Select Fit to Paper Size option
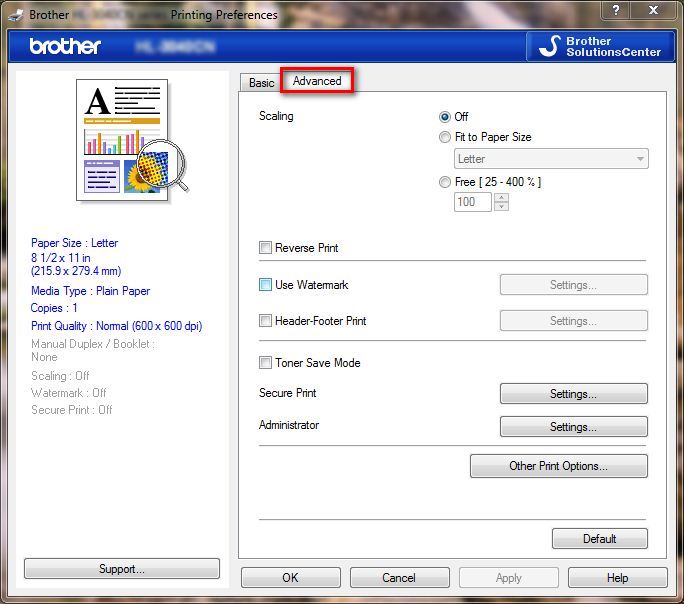This screenshot has width=684, height=604. click(x=446, y=138)
